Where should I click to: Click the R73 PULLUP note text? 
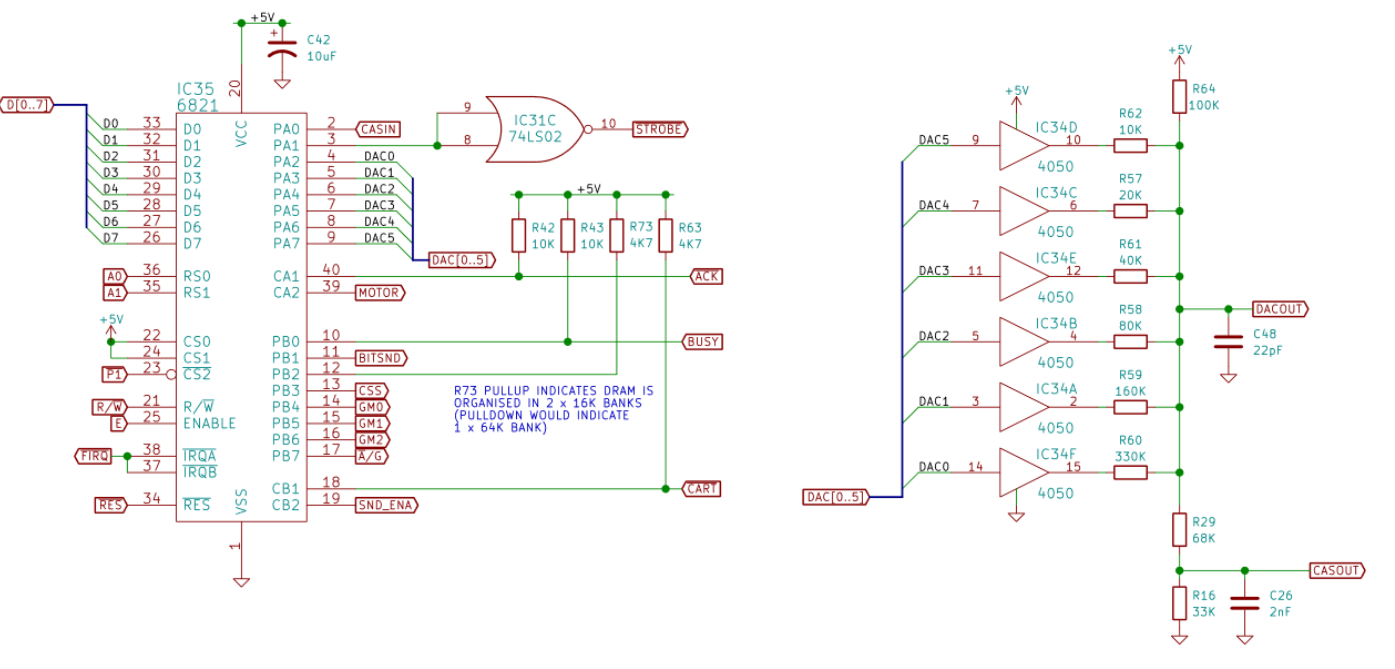pos(554,408)
